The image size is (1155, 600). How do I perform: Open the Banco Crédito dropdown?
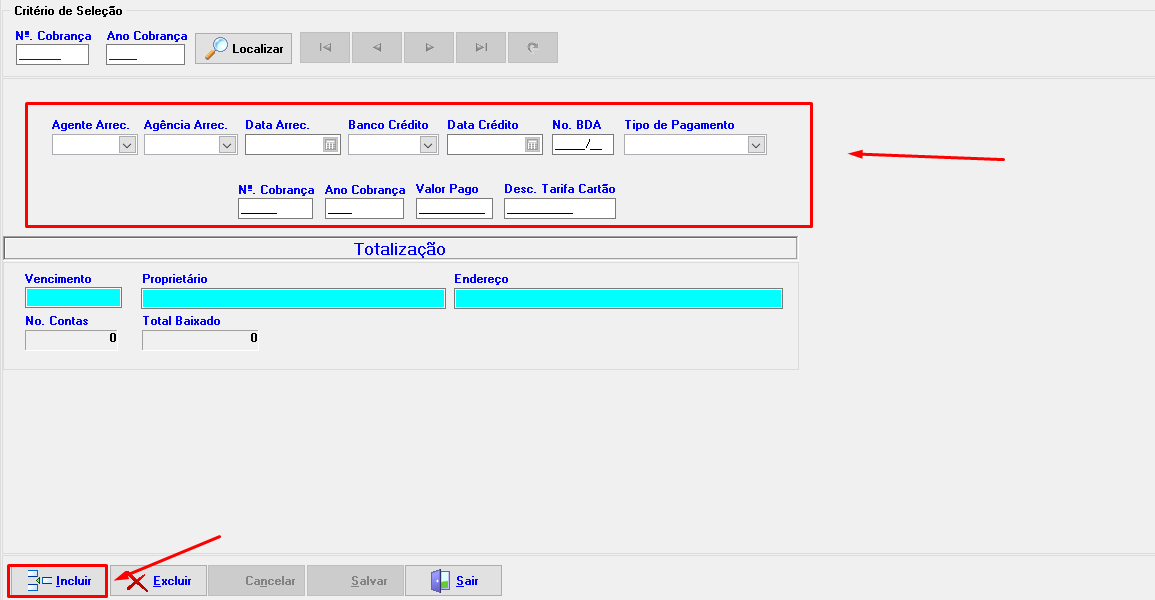pyautogui.click(x=428, y=145)
